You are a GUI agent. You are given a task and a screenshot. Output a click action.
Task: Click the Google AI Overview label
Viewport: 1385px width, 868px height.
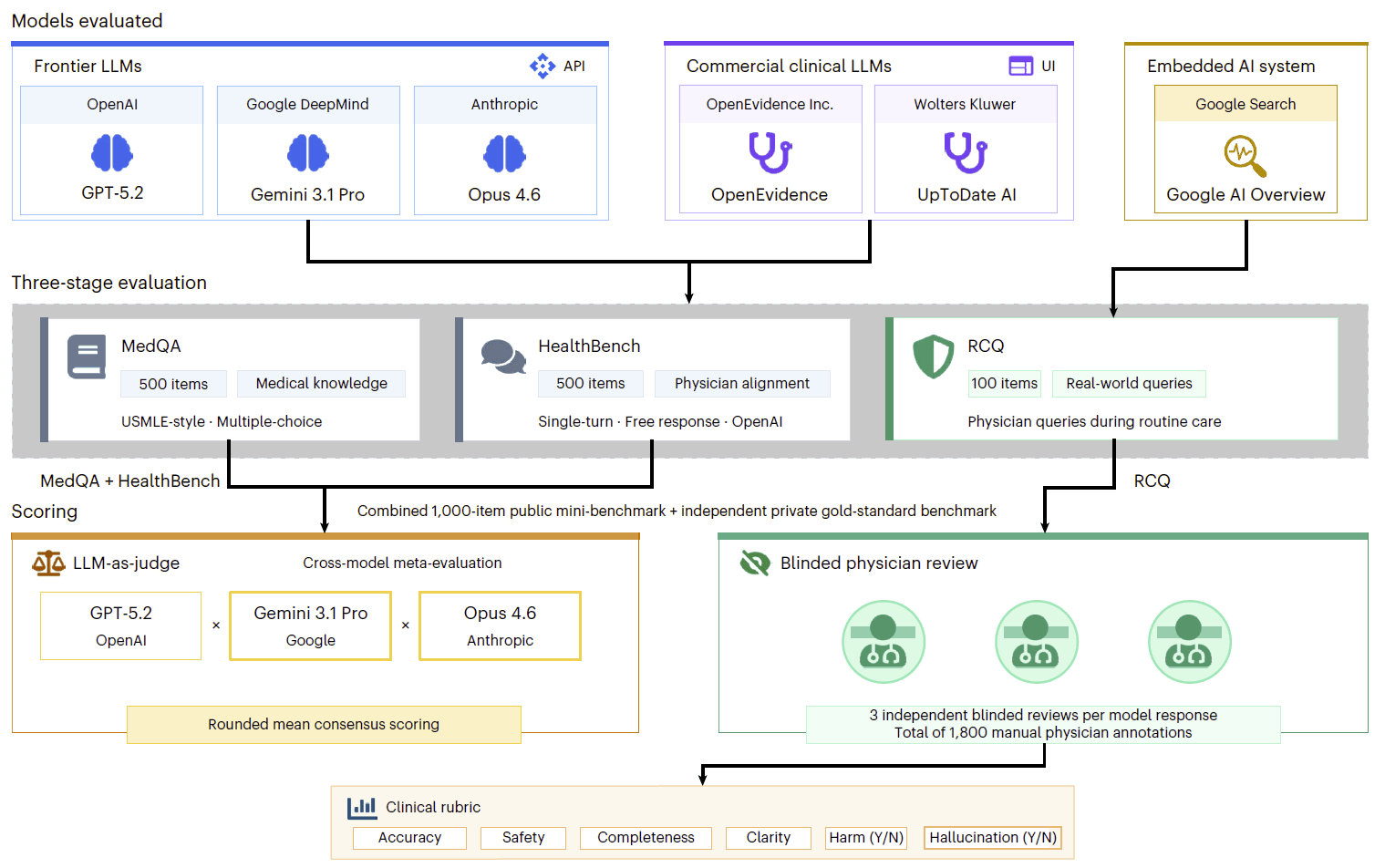point(1245,195)
